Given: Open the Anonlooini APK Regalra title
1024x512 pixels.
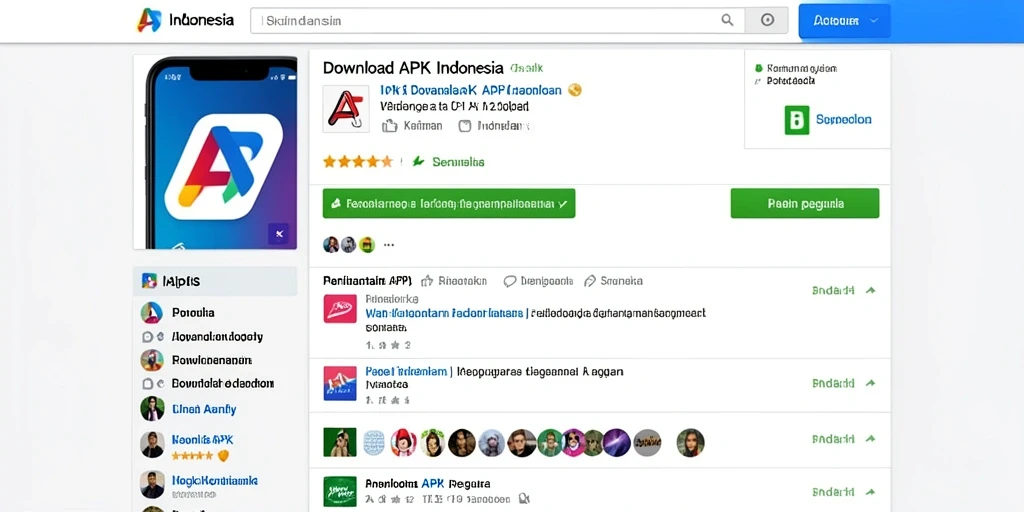Looking at the screenshot, I should pyautogui.click(x=428, y=484).
